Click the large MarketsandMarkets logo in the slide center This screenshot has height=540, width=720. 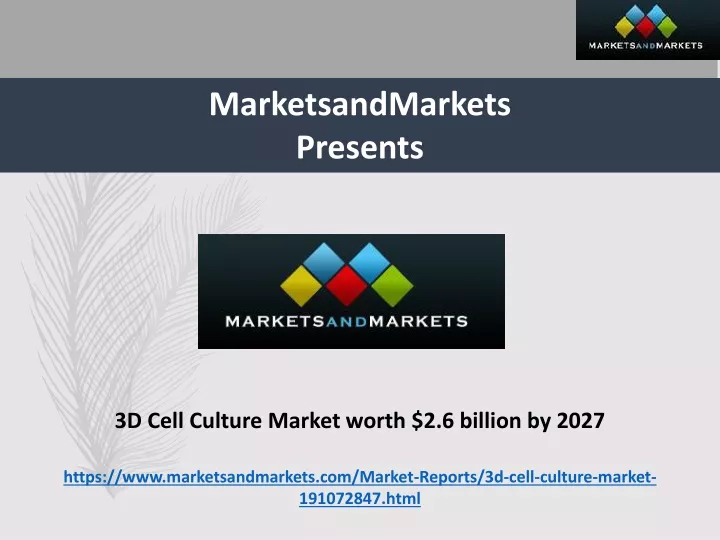(351, 291)
